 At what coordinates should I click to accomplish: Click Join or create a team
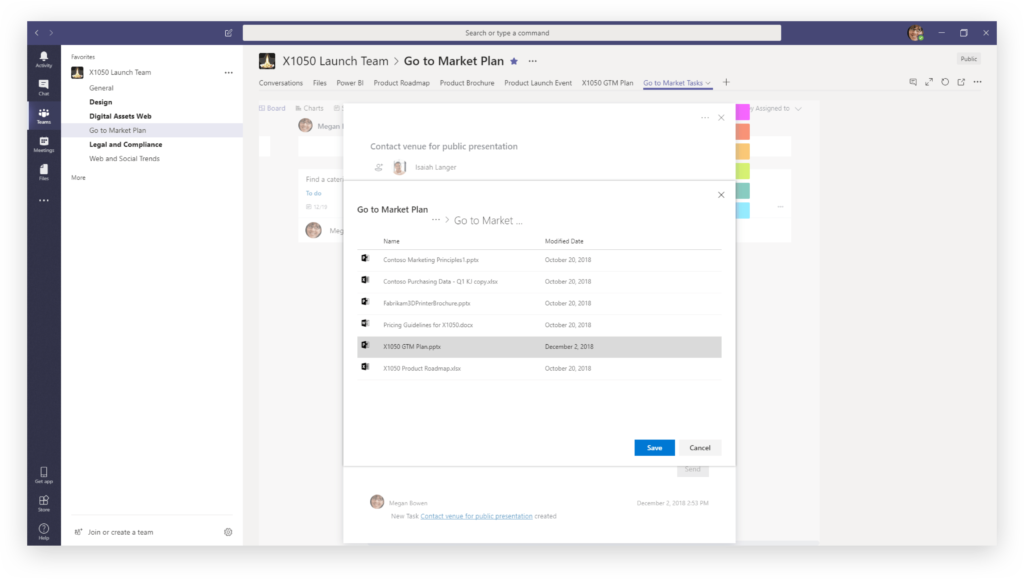[120, 532]
